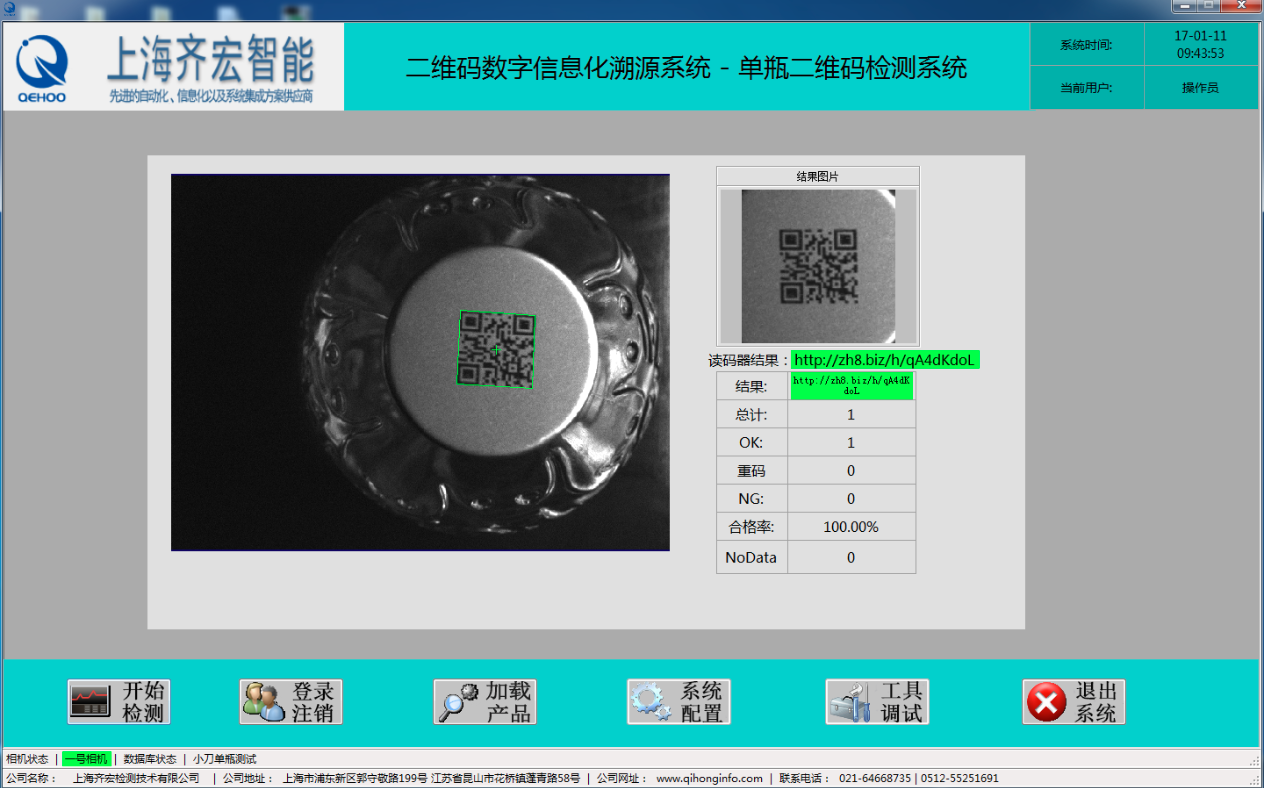This screenshot has width=1264, height=788.
Task: Close the application window
Action: pyautogui.click(x=1240, y=6)
